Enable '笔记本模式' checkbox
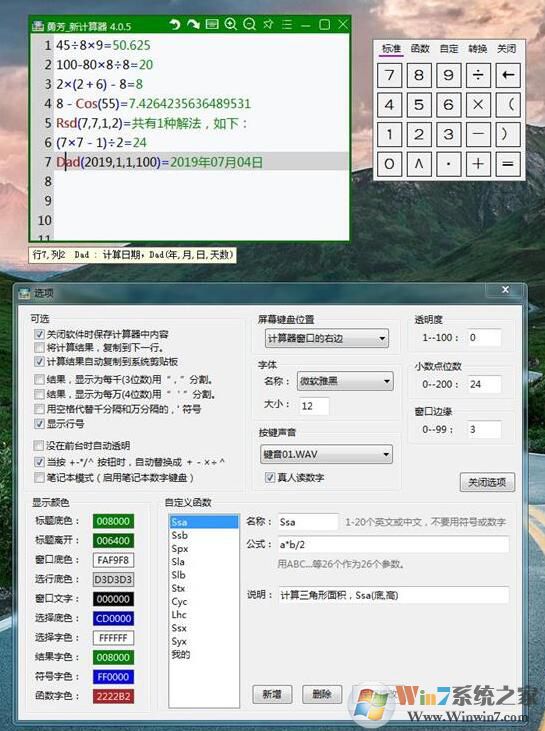This screenshot has height=731, width=545. [39, 478]
